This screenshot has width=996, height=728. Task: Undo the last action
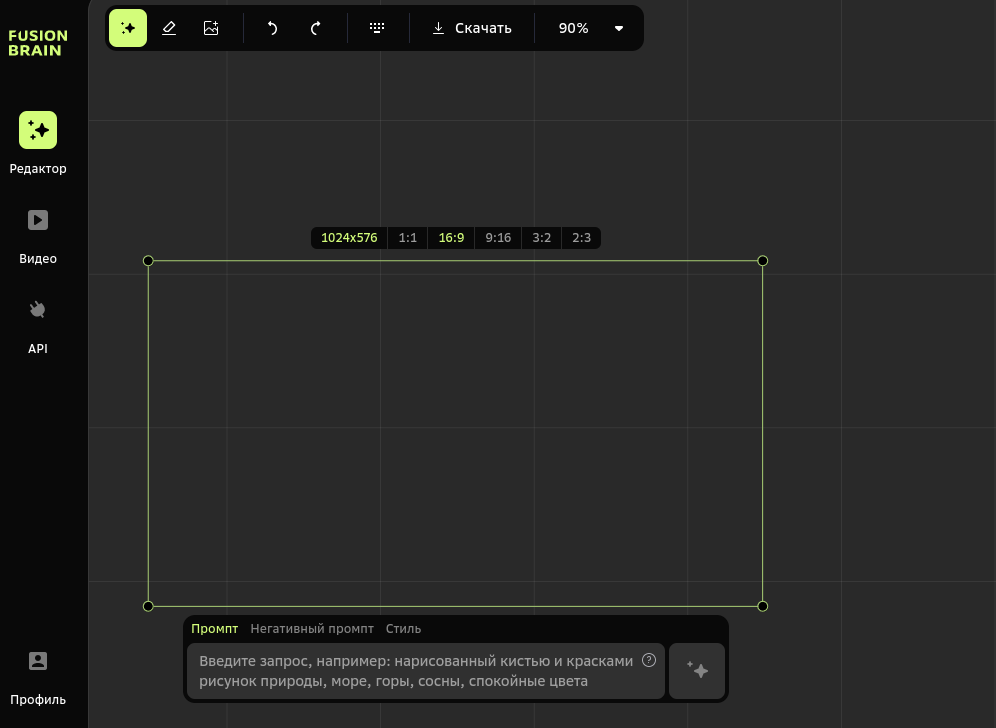(273, 28)
